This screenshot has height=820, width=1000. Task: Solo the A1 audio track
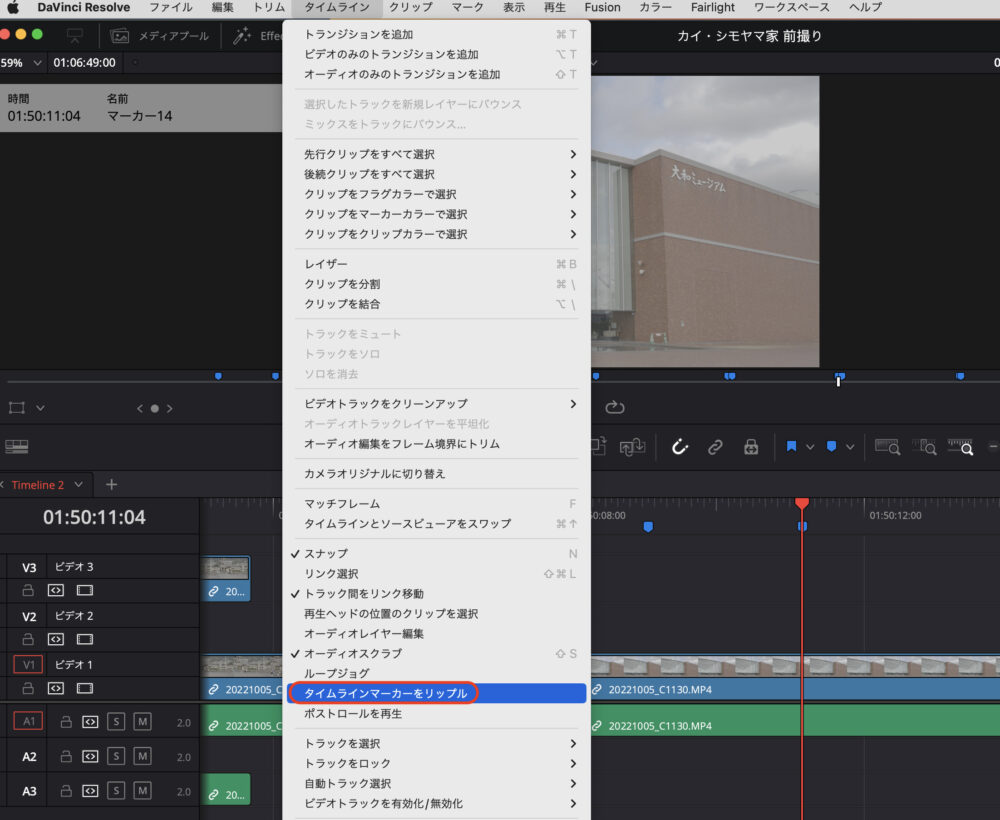[x=116, y=721]
